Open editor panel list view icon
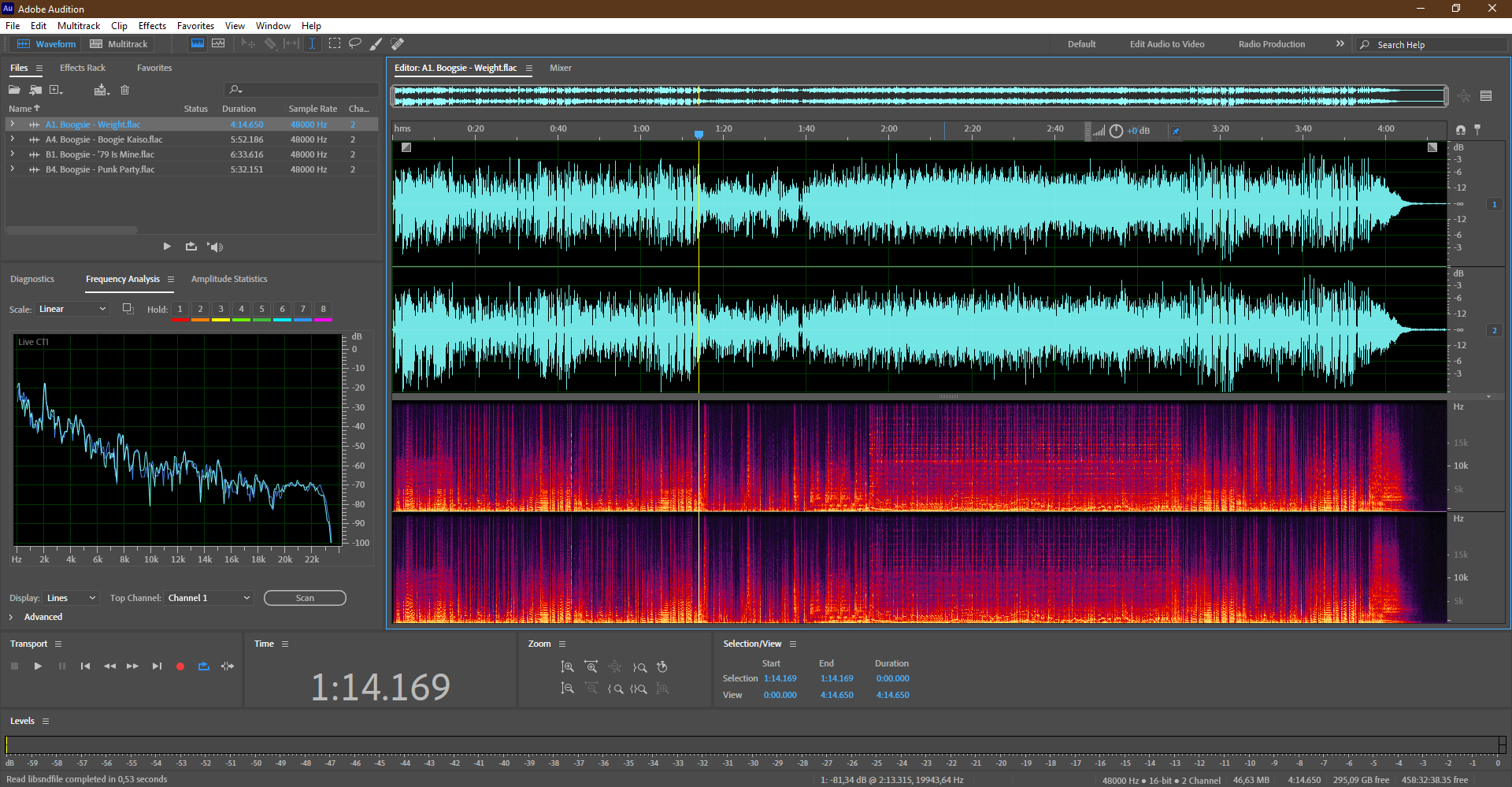 1486,96
